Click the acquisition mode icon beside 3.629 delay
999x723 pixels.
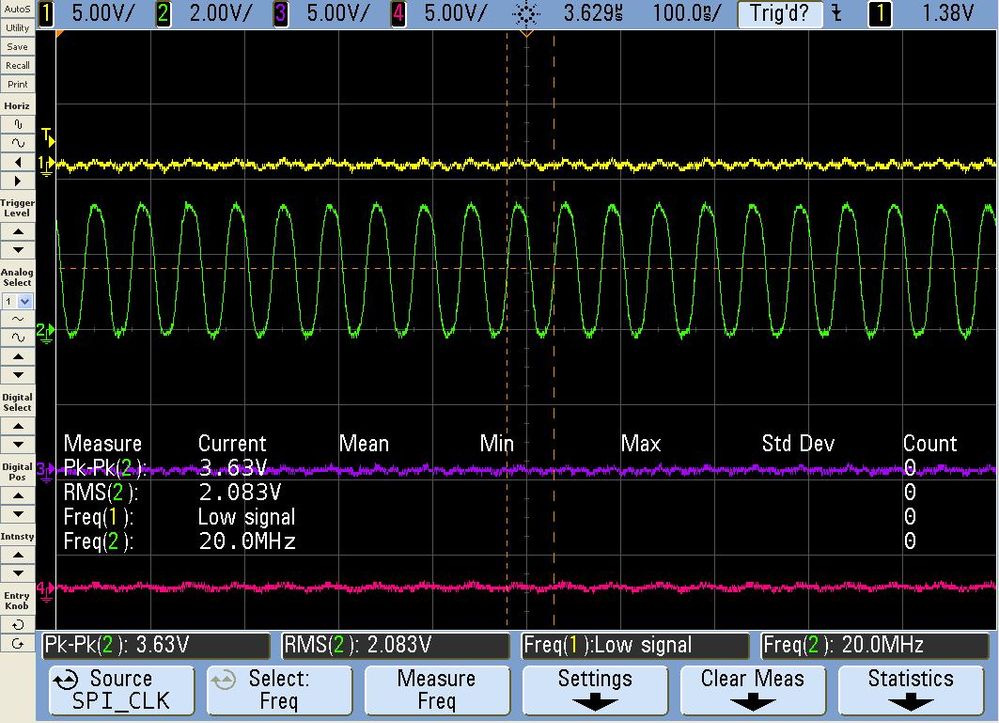point(526,13)
